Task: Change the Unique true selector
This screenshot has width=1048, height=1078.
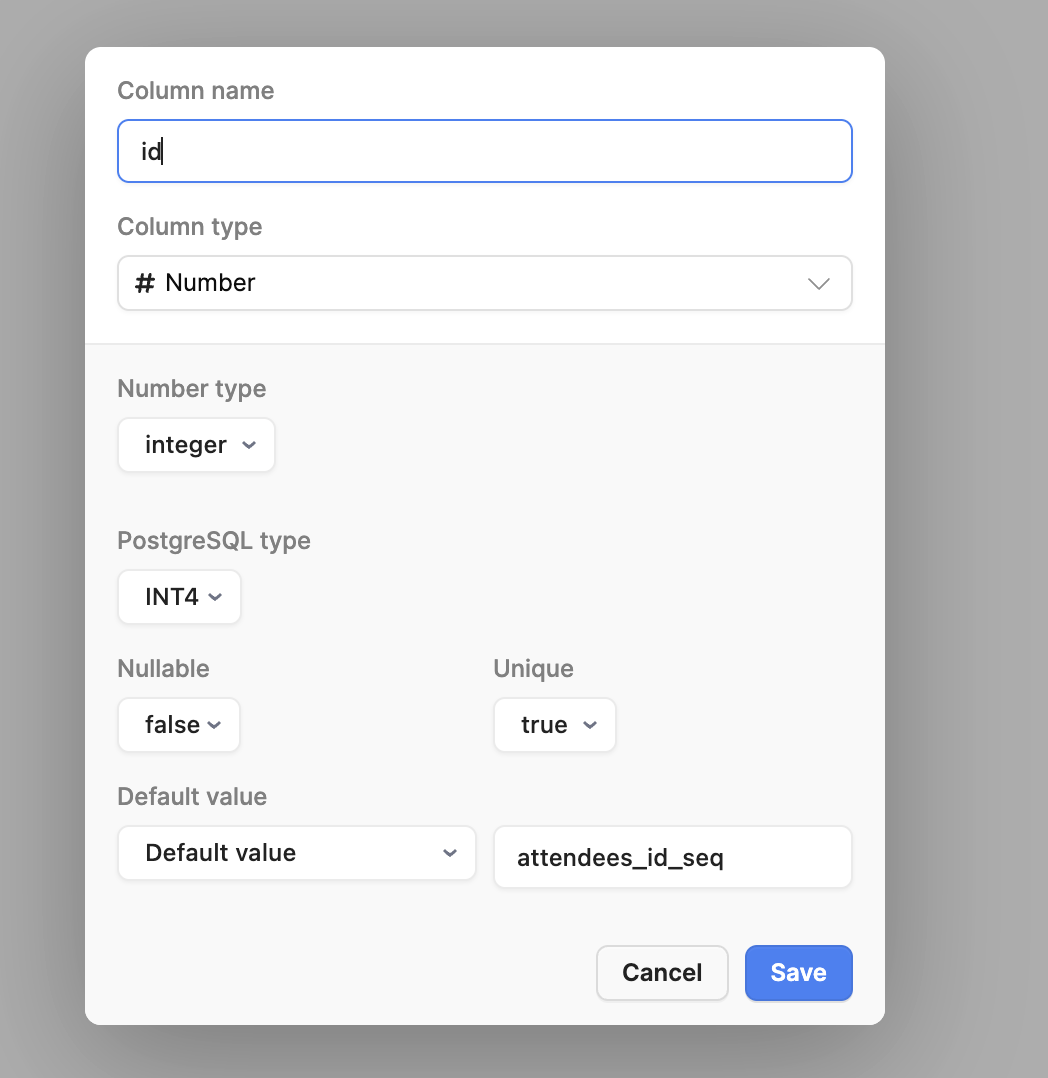Action: coord(554,725)
